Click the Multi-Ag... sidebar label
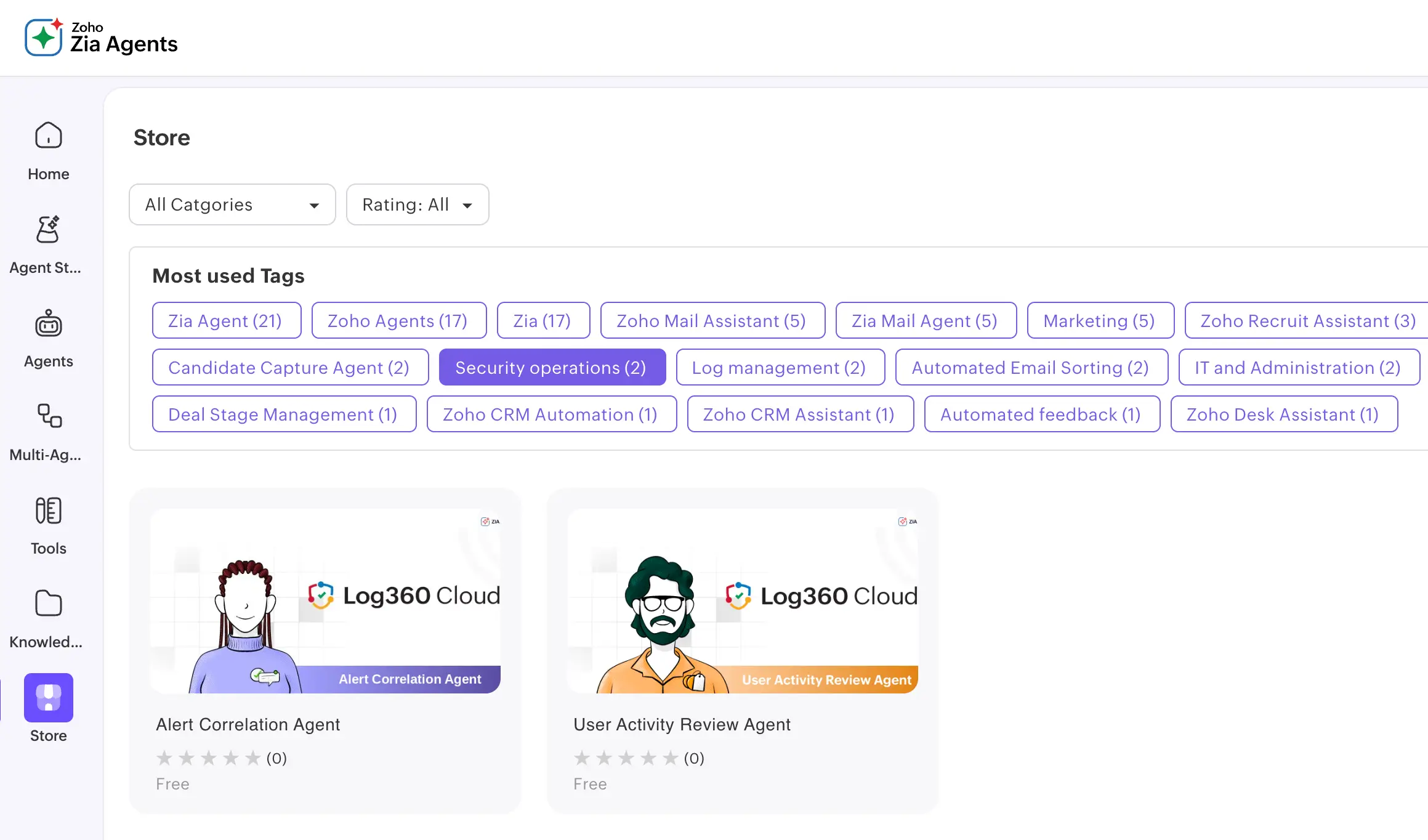Viewport: 1428px width, 840px height. [45, 454]
